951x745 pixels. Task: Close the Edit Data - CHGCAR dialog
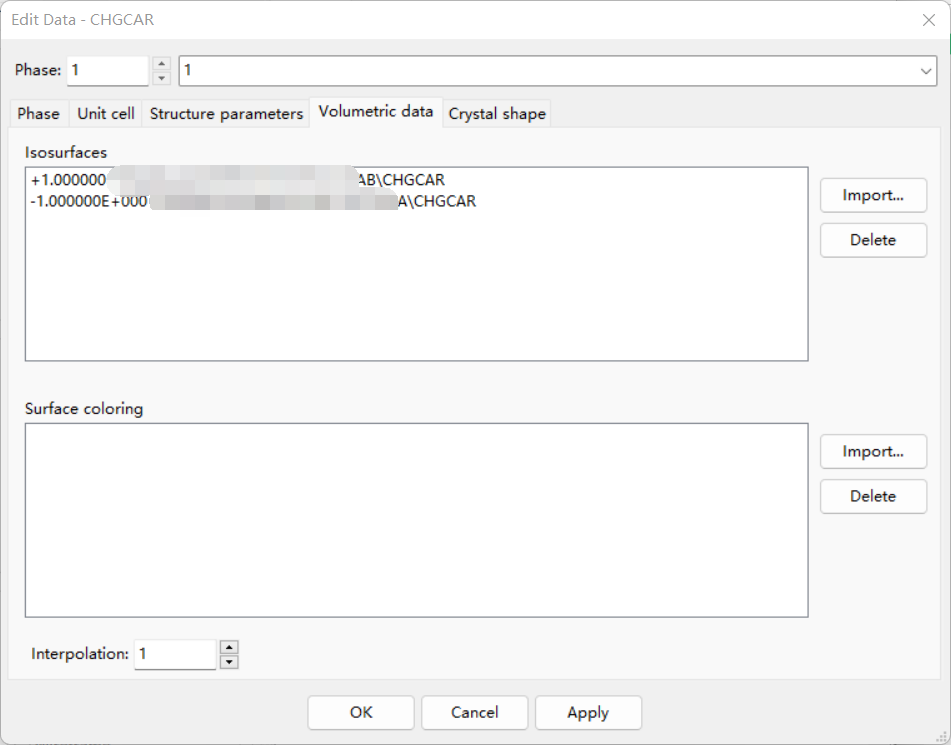[929, 20]
